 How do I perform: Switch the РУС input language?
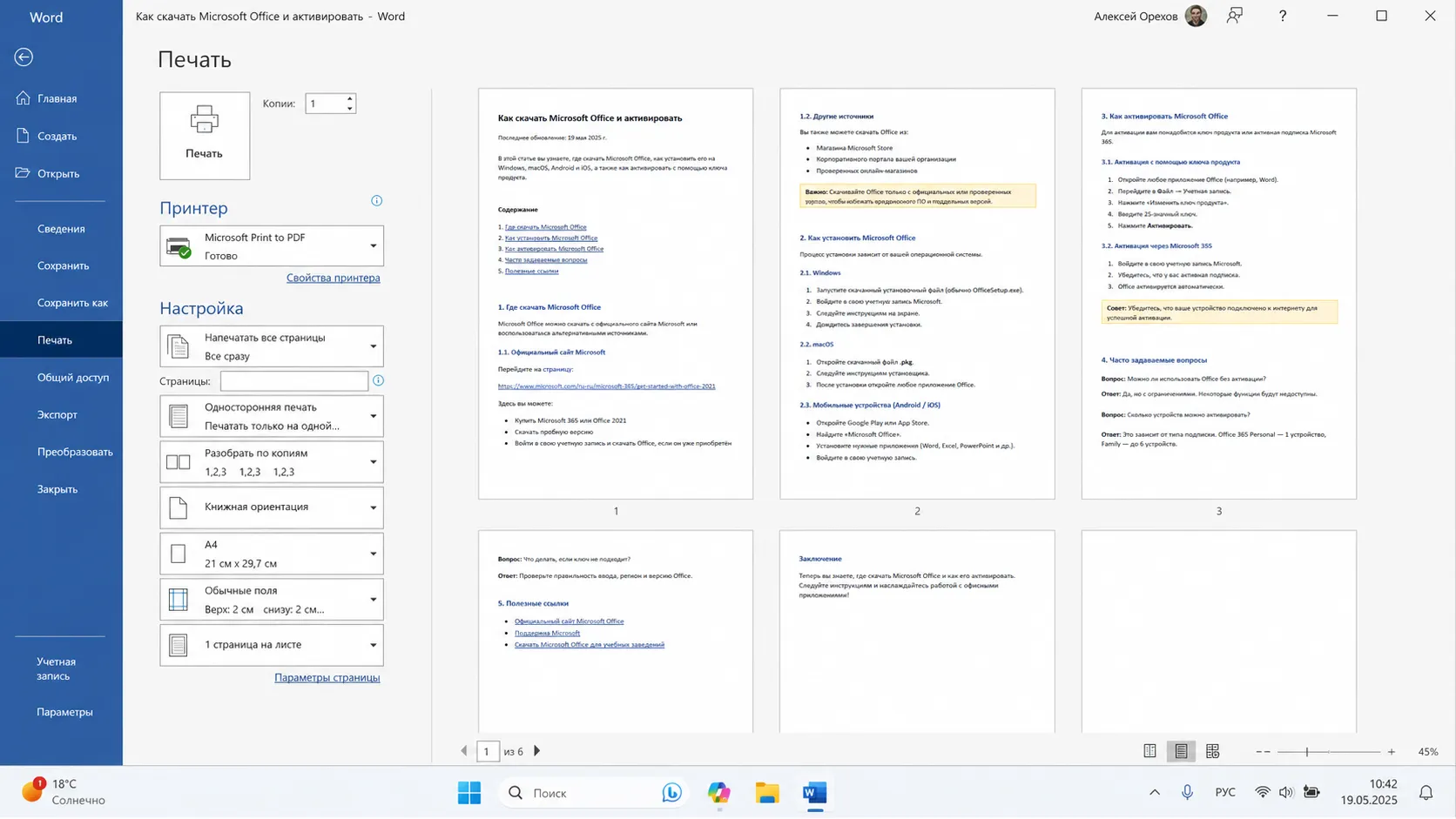(1225, 792)
